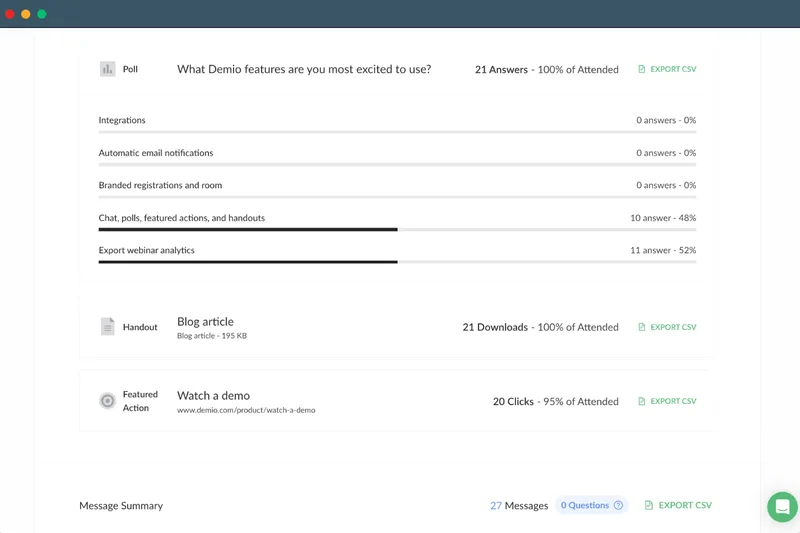Image resolution: width=800 pixels, height=533 pixels.
Task: Select the 0 Questions filter badge
Action: (x=585, y=506)
